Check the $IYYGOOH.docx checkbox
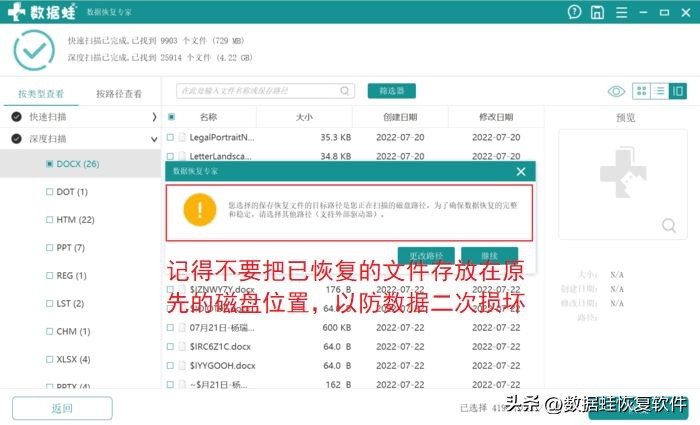Viewport: 700px width, 425px height. (x=170, y=366)
